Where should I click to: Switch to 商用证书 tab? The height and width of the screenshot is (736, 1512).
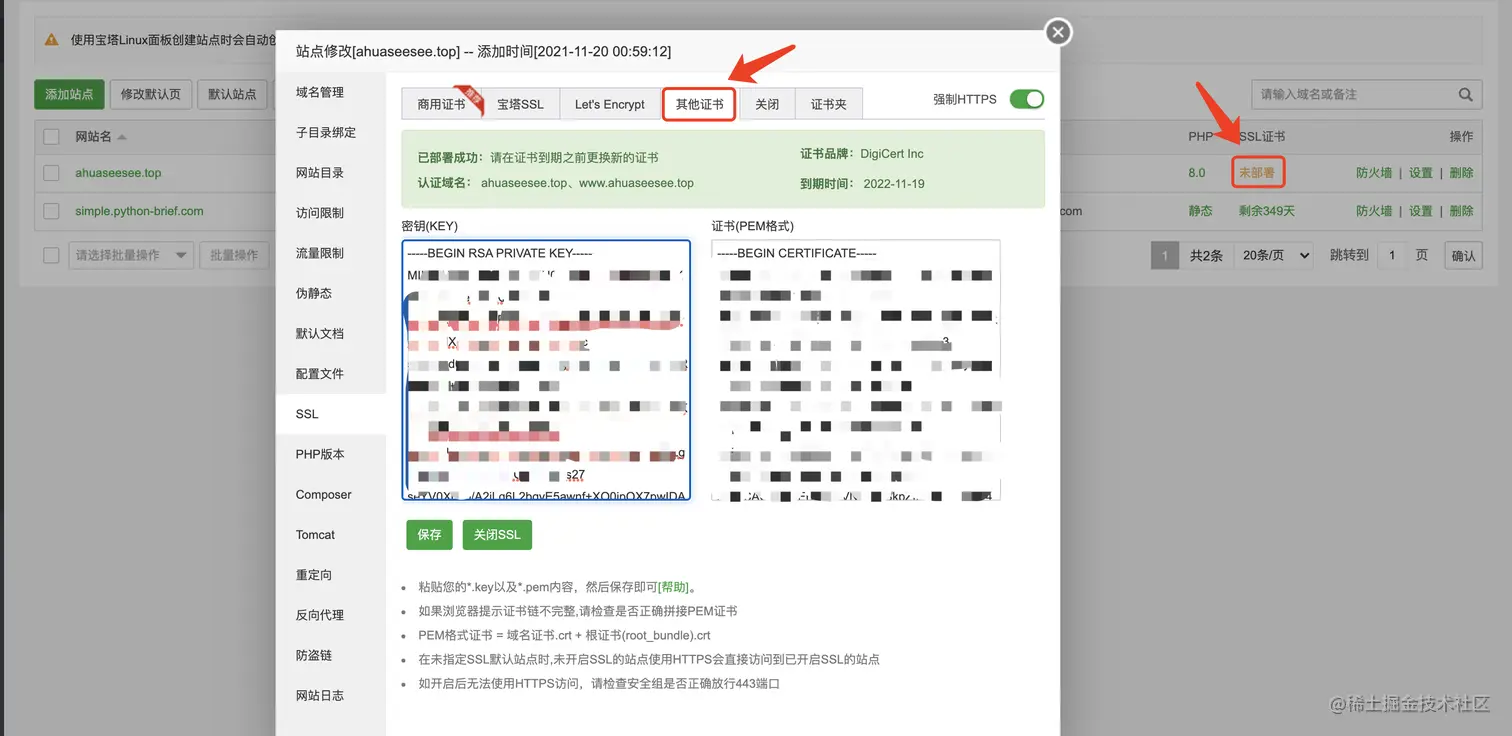441,104
